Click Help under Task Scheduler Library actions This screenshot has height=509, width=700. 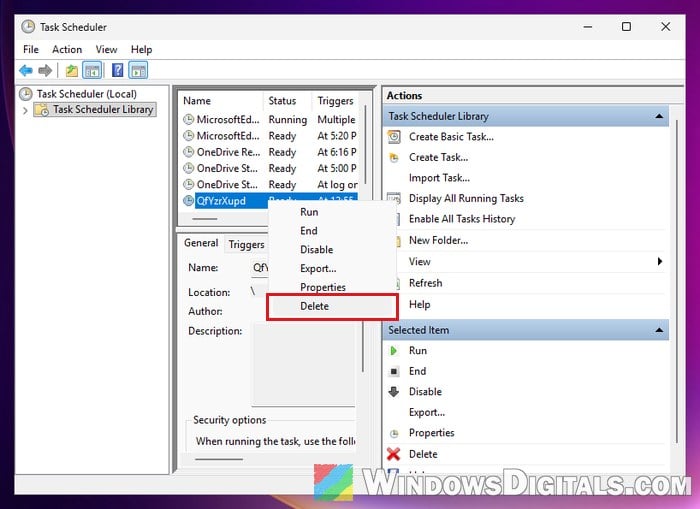[x=420, y=305]
